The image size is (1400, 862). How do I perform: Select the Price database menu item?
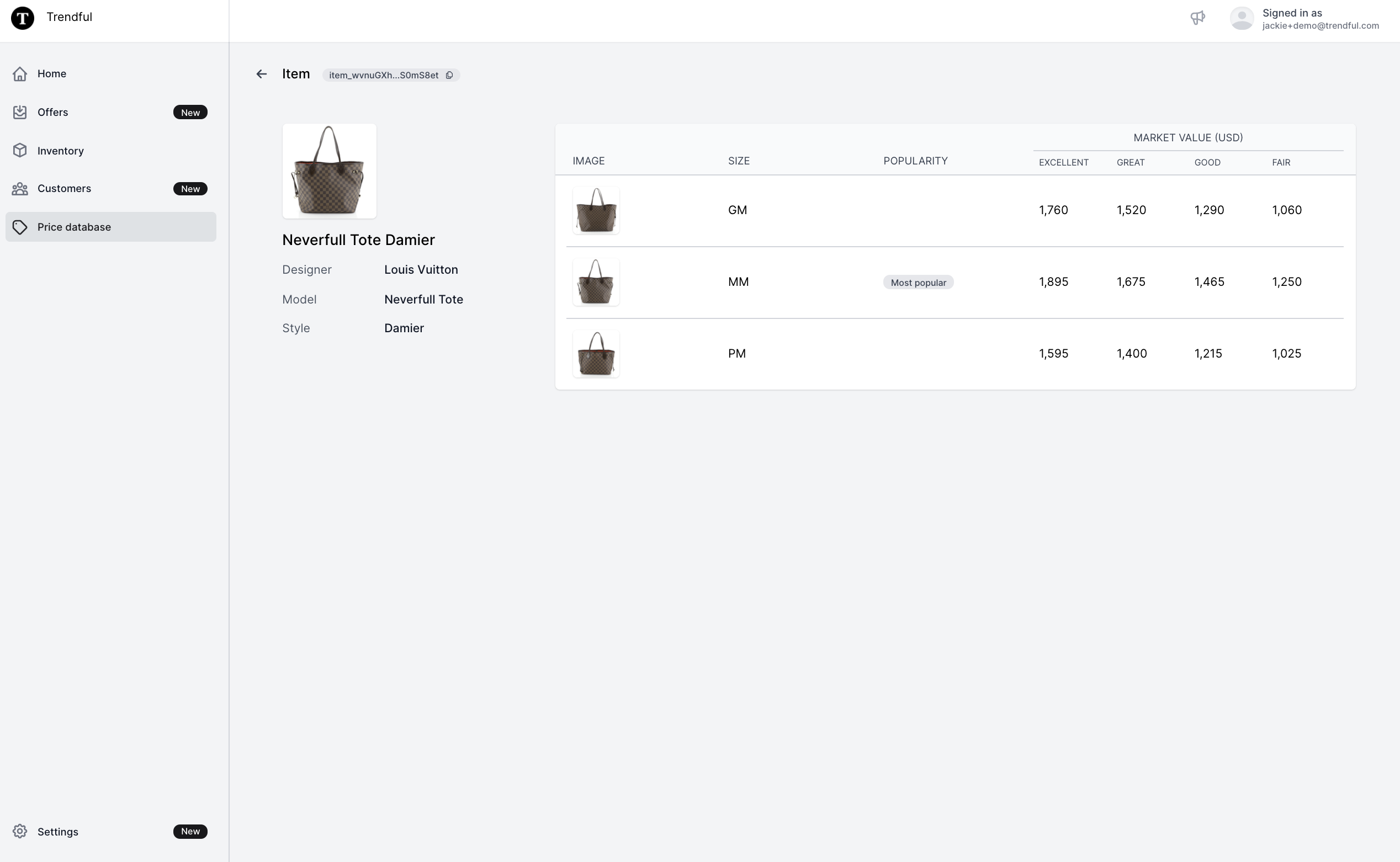coord(110,227)
